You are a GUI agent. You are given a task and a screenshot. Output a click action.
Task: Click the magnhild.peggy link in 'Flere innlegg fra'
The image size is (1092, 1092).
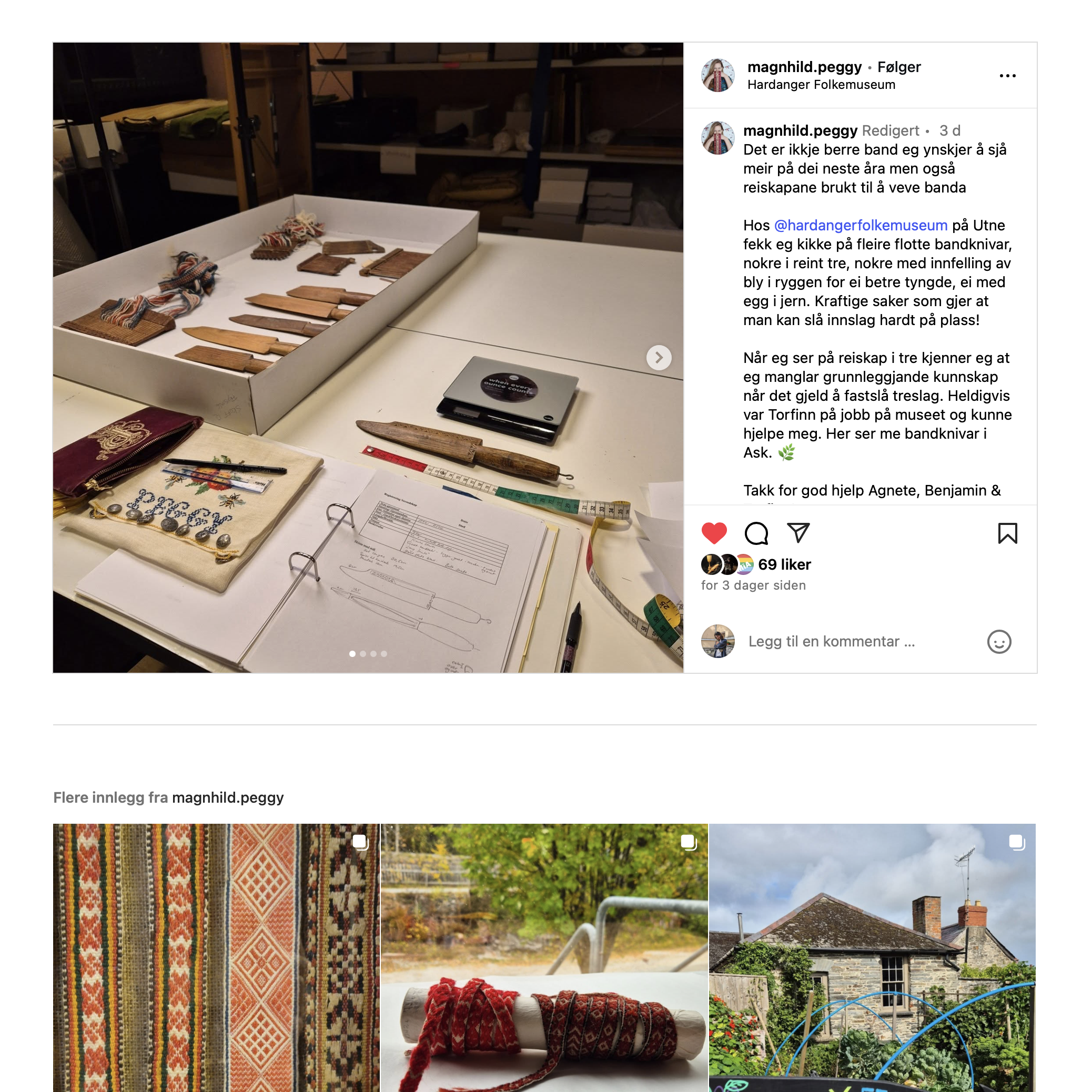pyautogui.click(x=228, y=797)
